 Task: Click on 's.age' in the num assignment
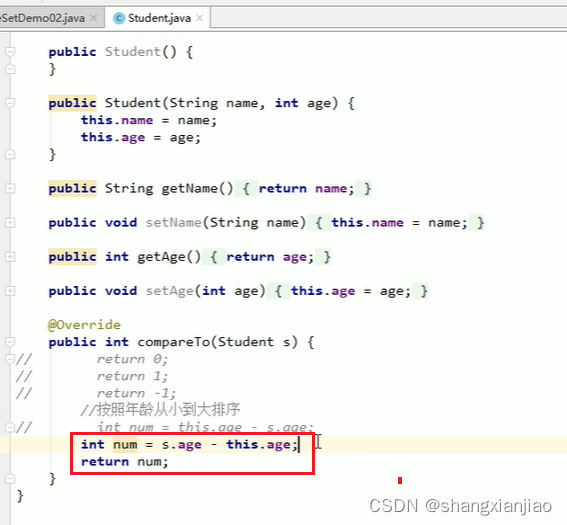181,445
